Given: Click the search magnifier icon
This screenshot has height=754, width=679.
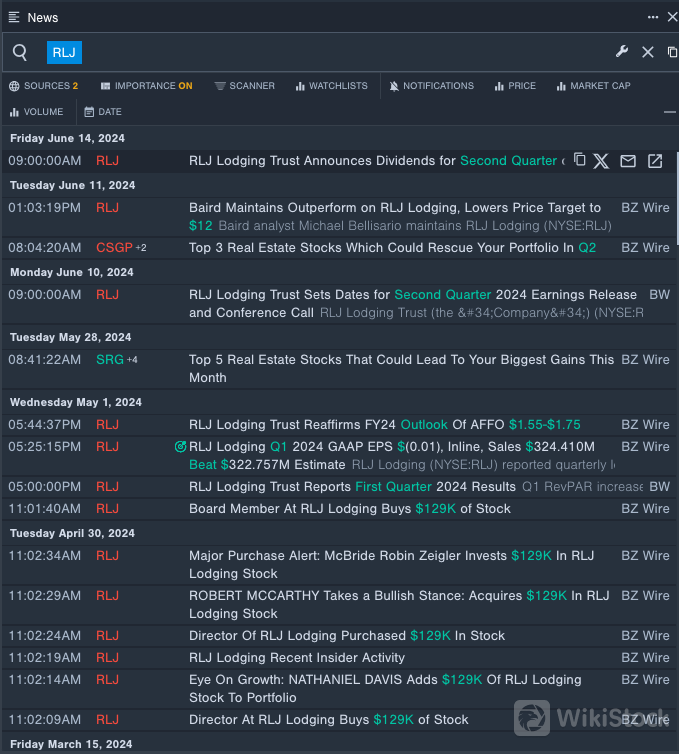Looking at the screenshot, I should point(20,53).
